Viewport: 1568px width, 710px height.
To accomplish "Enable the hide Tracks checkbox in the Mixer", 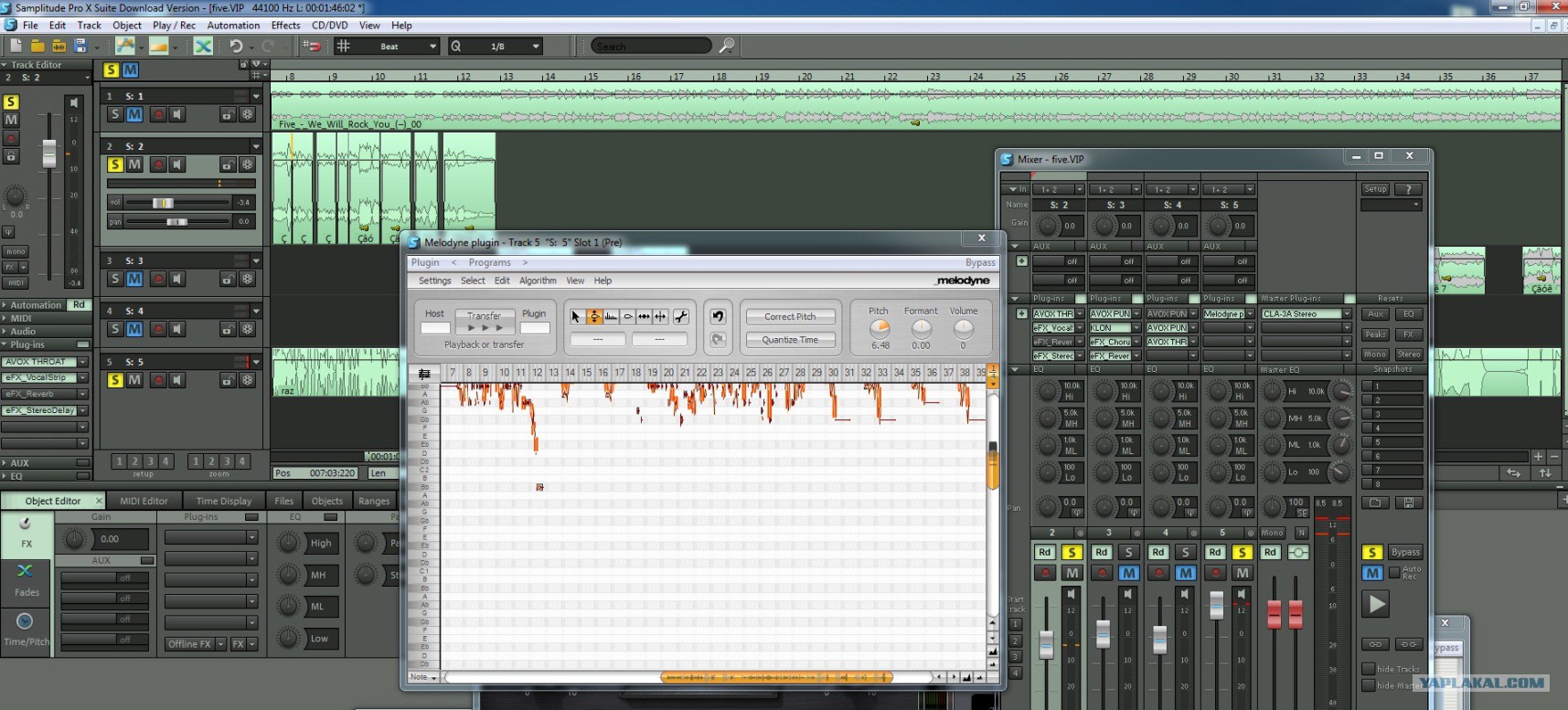I will click(1369, 669).
